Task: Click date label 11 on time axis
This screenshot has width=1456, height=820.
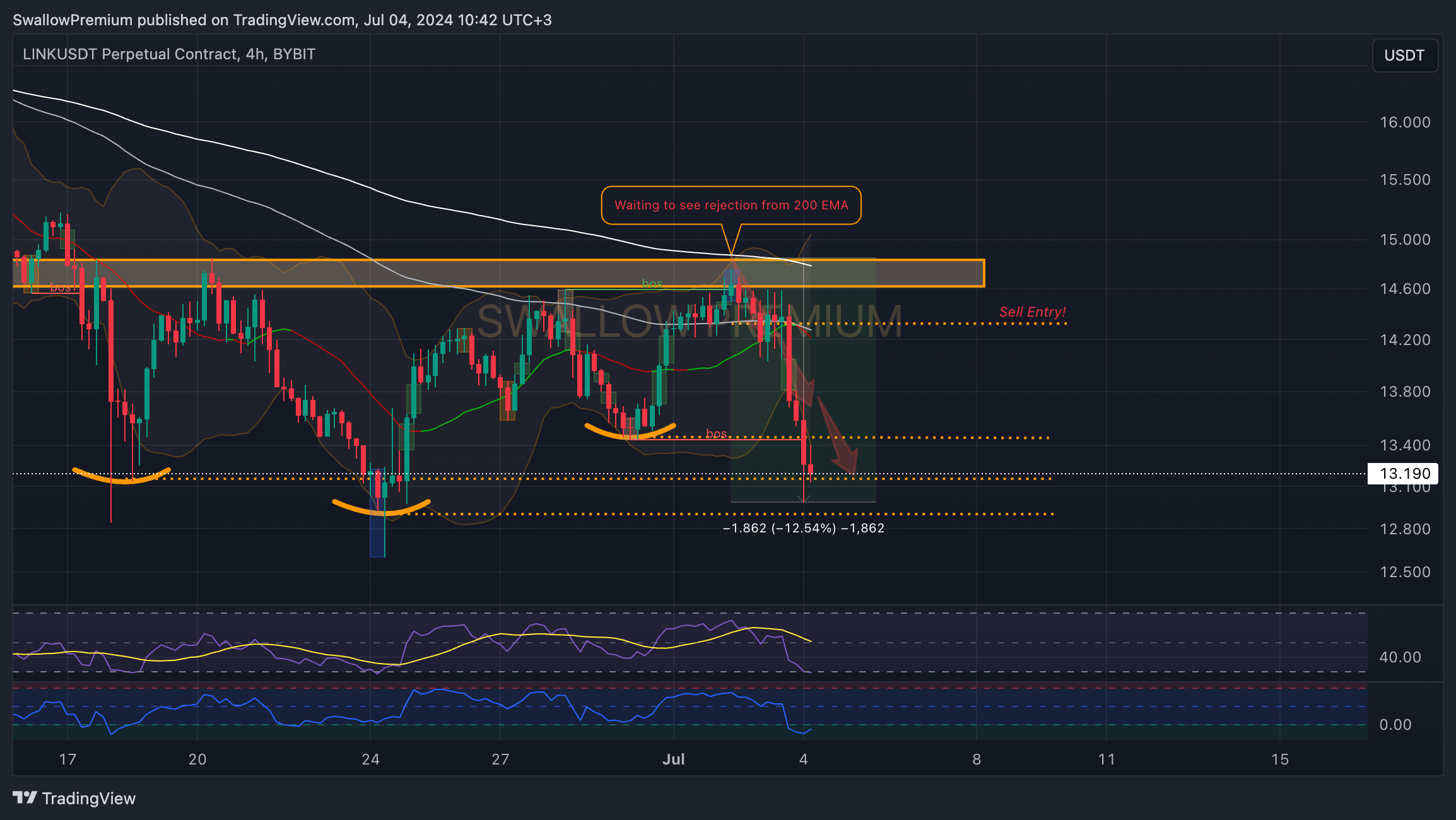Action: tap(1107, 759)
